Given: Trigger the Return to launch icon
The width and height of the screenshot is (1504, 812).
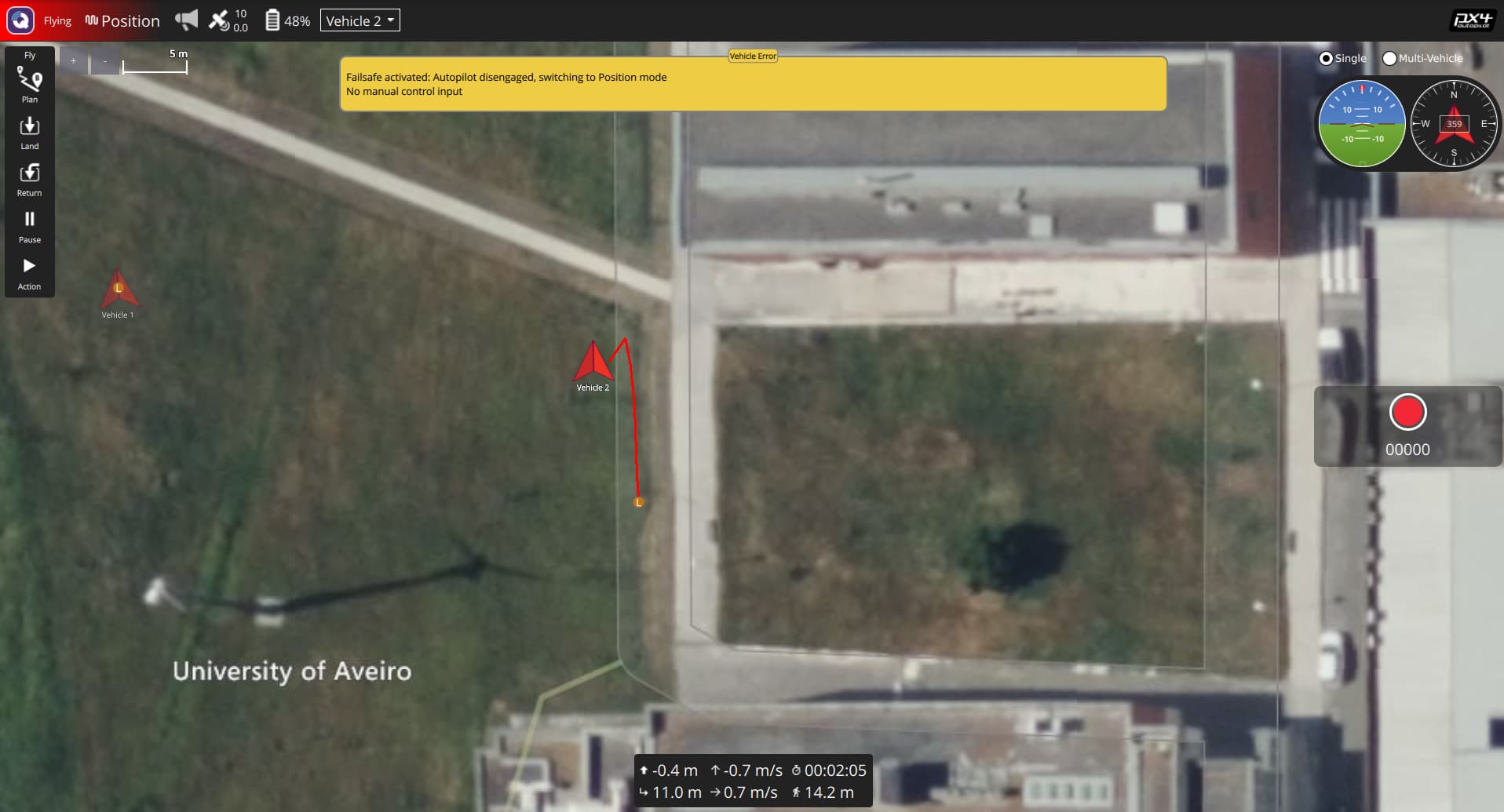Looking at the screenshot, I should (30, 178).
